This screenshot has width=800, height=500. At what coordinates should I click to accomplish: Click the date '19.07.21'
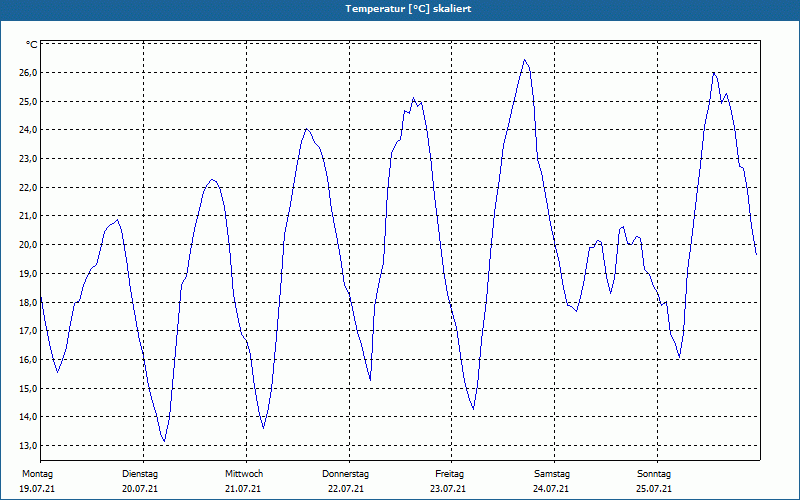point(37,489)
